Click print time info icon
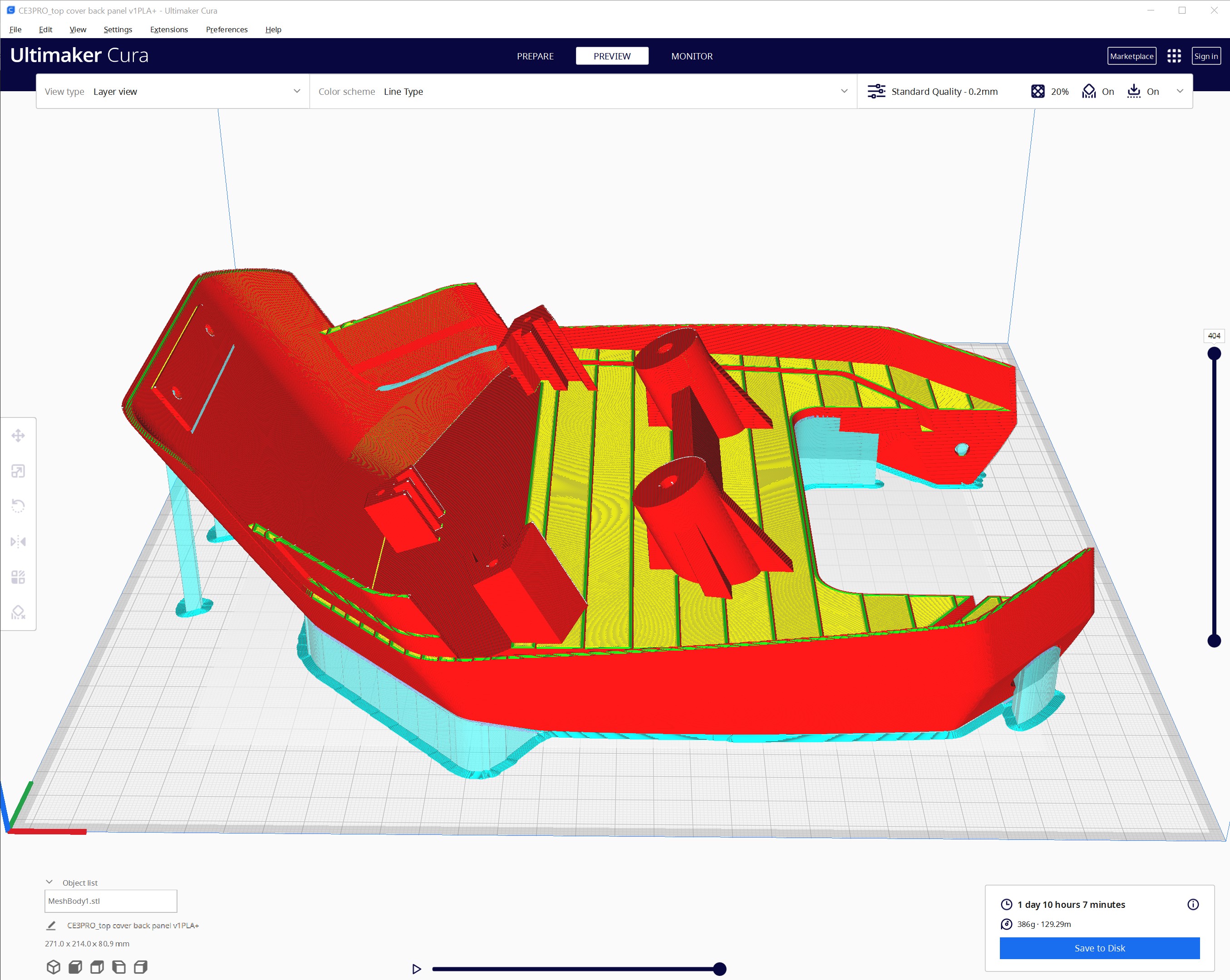This screenshot has height=980, width=1230. click(x=1192, y=904)
